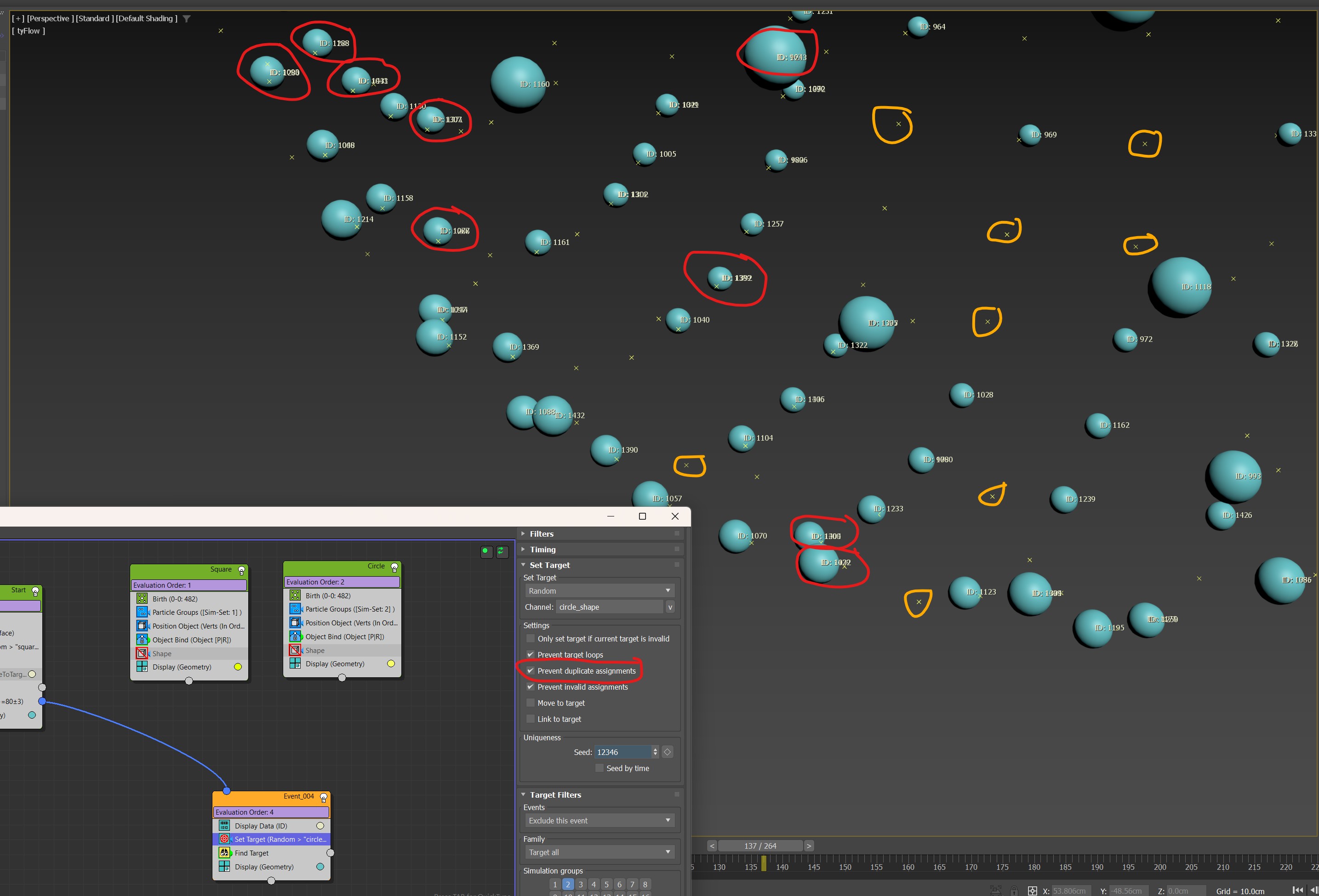Click the Find Target operator icon

224,853
